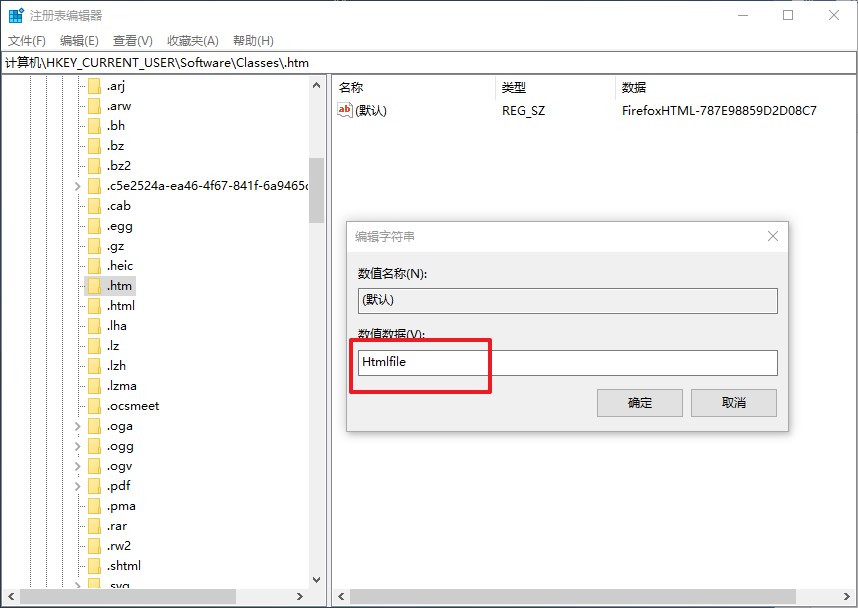Click the .gz folder icon
The height and width of the screenshot is (608, 858).
[x=95, y=246]
